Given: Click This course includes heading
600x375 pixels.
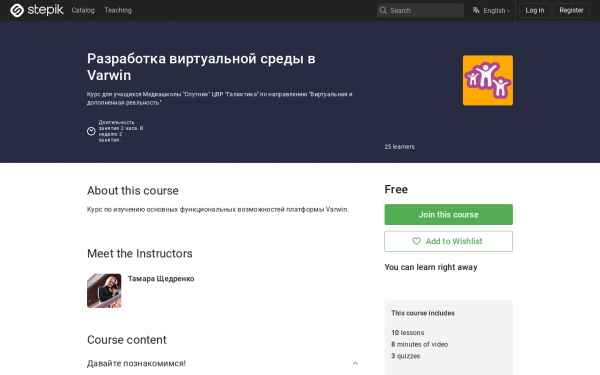Looking at the screenshot, I should click(x=423, y=313).
